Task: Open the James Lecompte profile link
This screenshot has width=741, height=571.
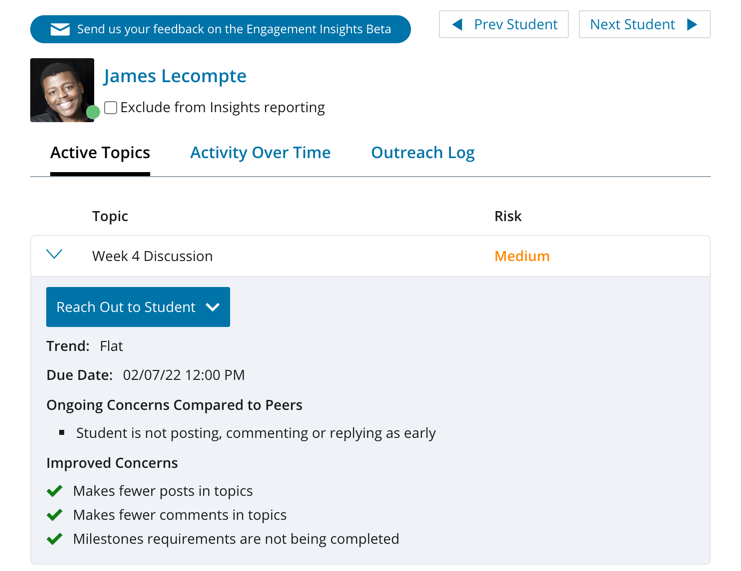Action: [x=175, y=76]
